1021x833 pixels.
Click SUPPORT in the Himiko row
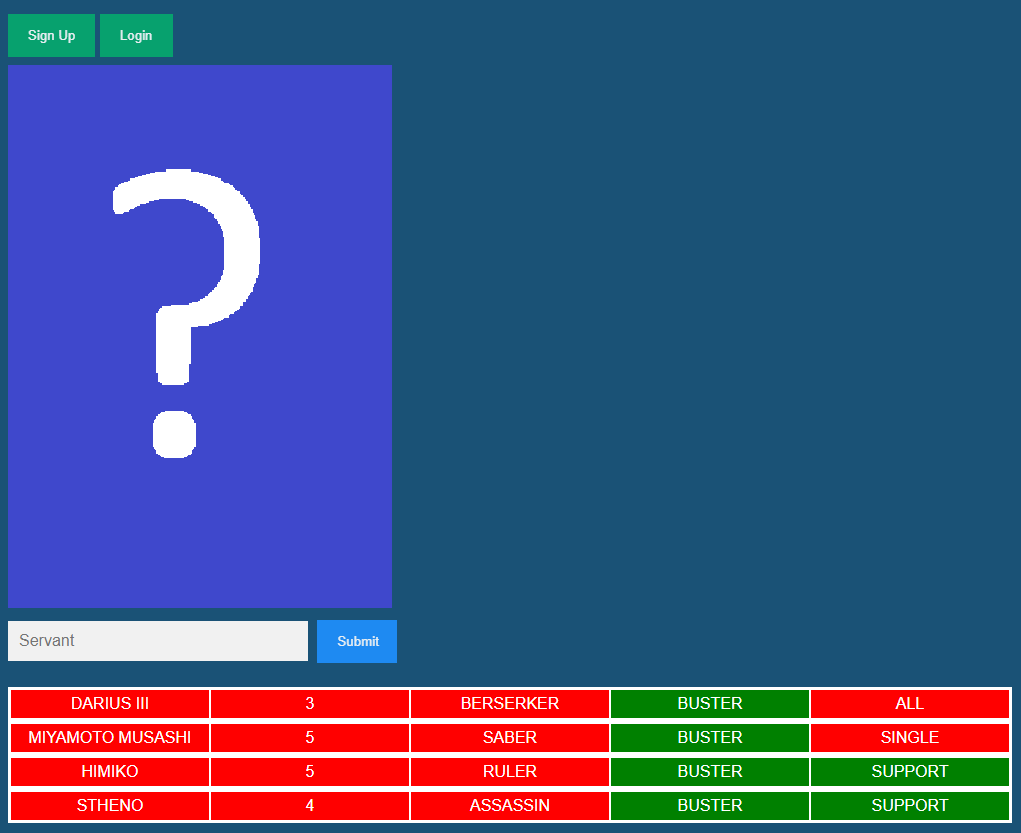click(910, 771)
